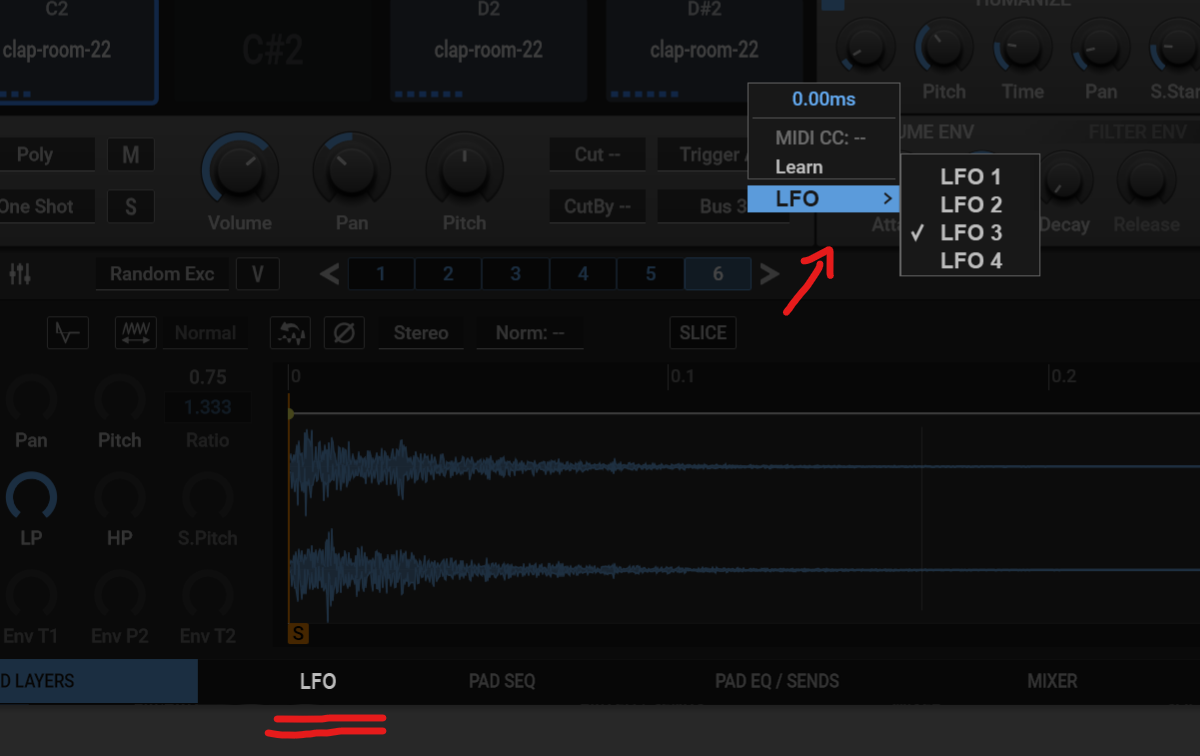
Task: Select layer 3
Action: click(x=515, y=274)
